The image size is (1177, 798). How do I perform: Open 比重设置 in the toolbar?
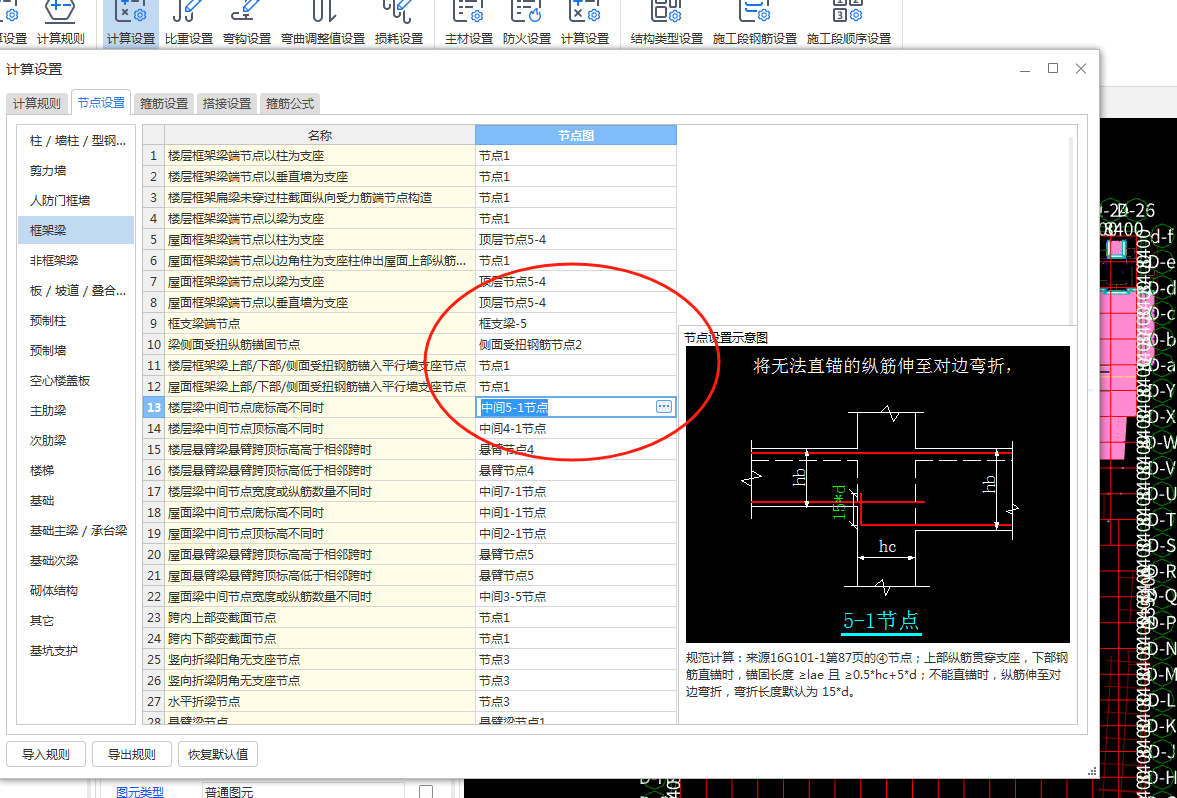click(188, 24)
